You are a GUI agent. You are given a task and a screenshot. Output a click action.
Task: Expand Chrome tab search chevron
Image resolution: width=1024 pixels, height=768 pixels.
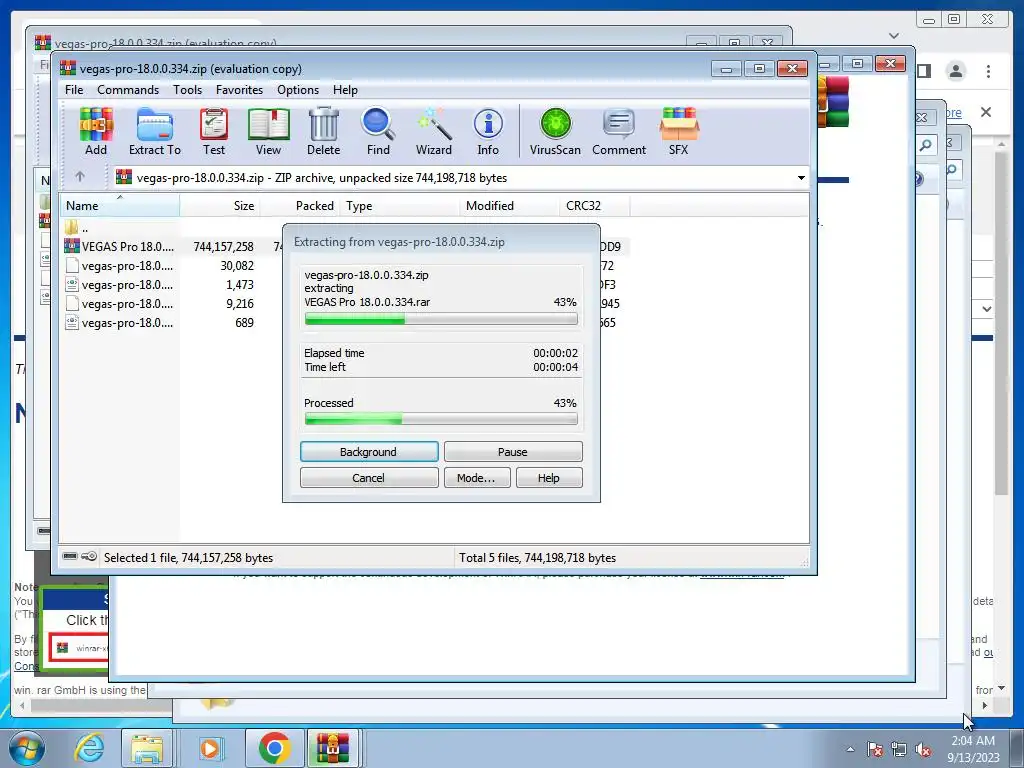894,35
